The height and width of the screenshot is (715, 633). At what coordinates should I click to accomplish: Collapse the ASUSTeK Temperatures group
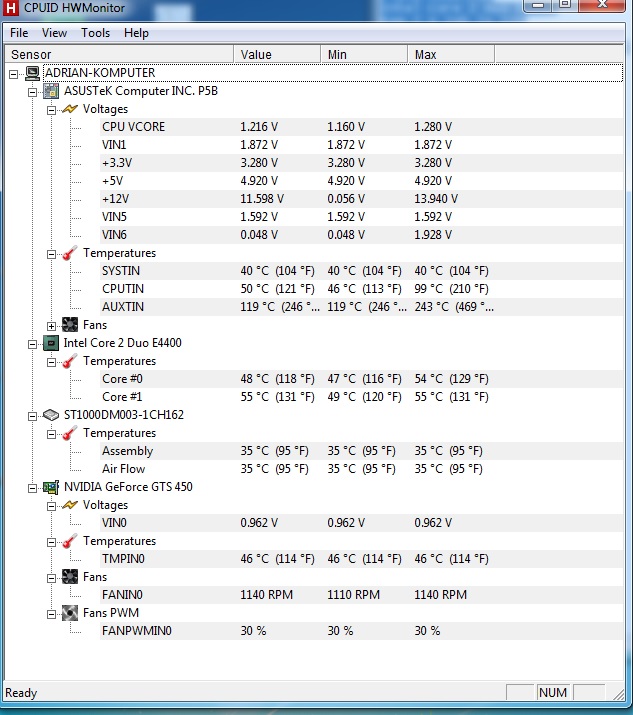(x=52, y=254)
